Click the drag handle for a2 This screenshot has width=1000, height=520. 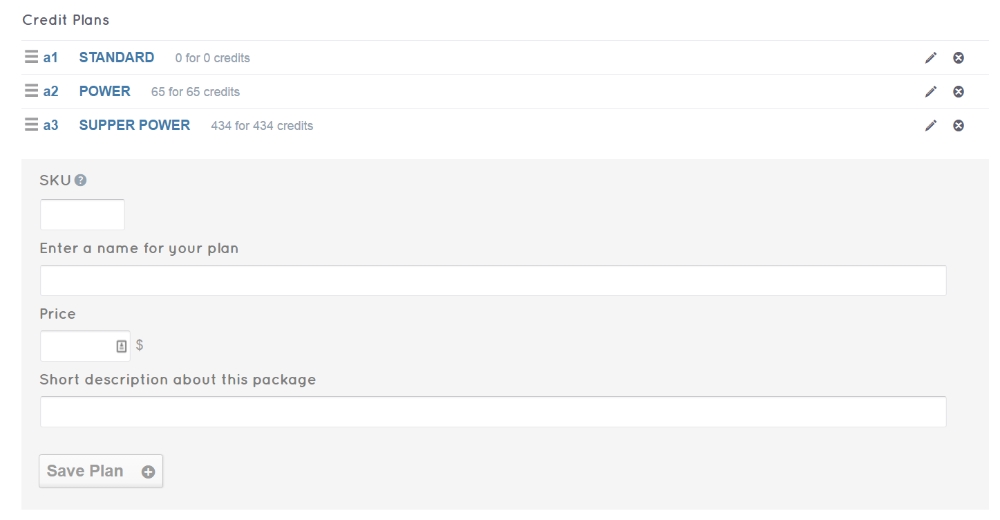click(x=31, y=91)
